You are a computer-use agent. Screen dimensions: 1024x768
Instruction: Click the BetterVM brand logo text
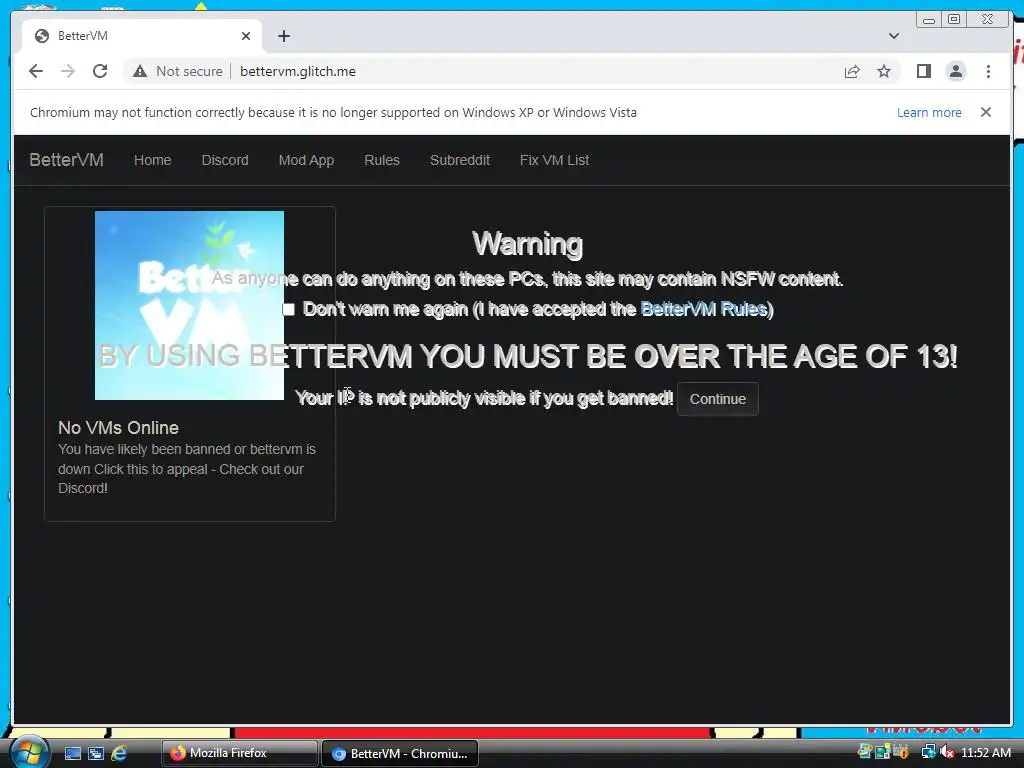coord(67,160)
